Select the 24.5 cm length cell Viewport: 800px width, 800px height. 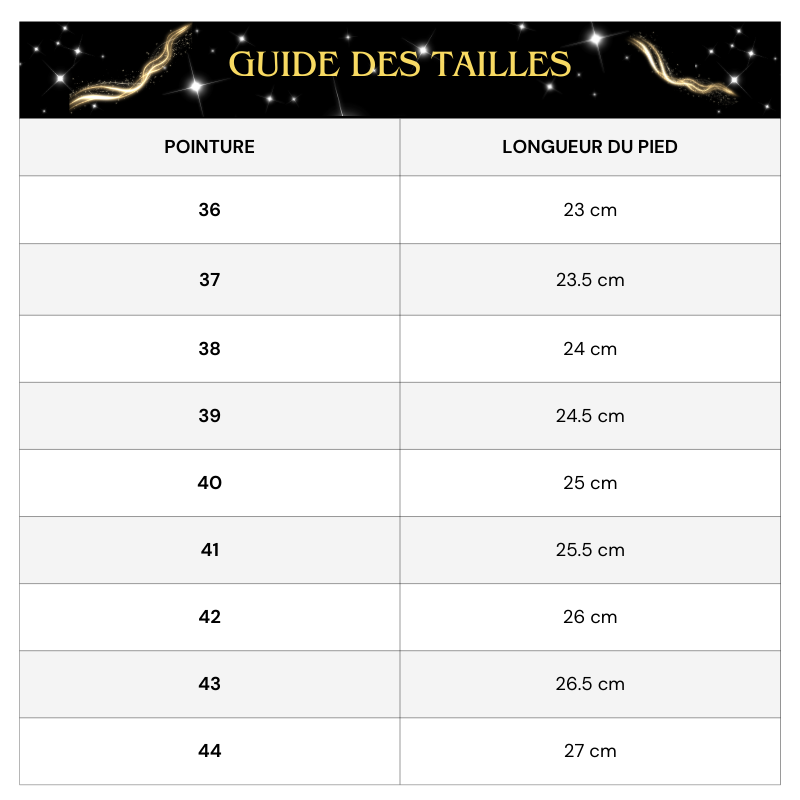(x=590, y=416)
